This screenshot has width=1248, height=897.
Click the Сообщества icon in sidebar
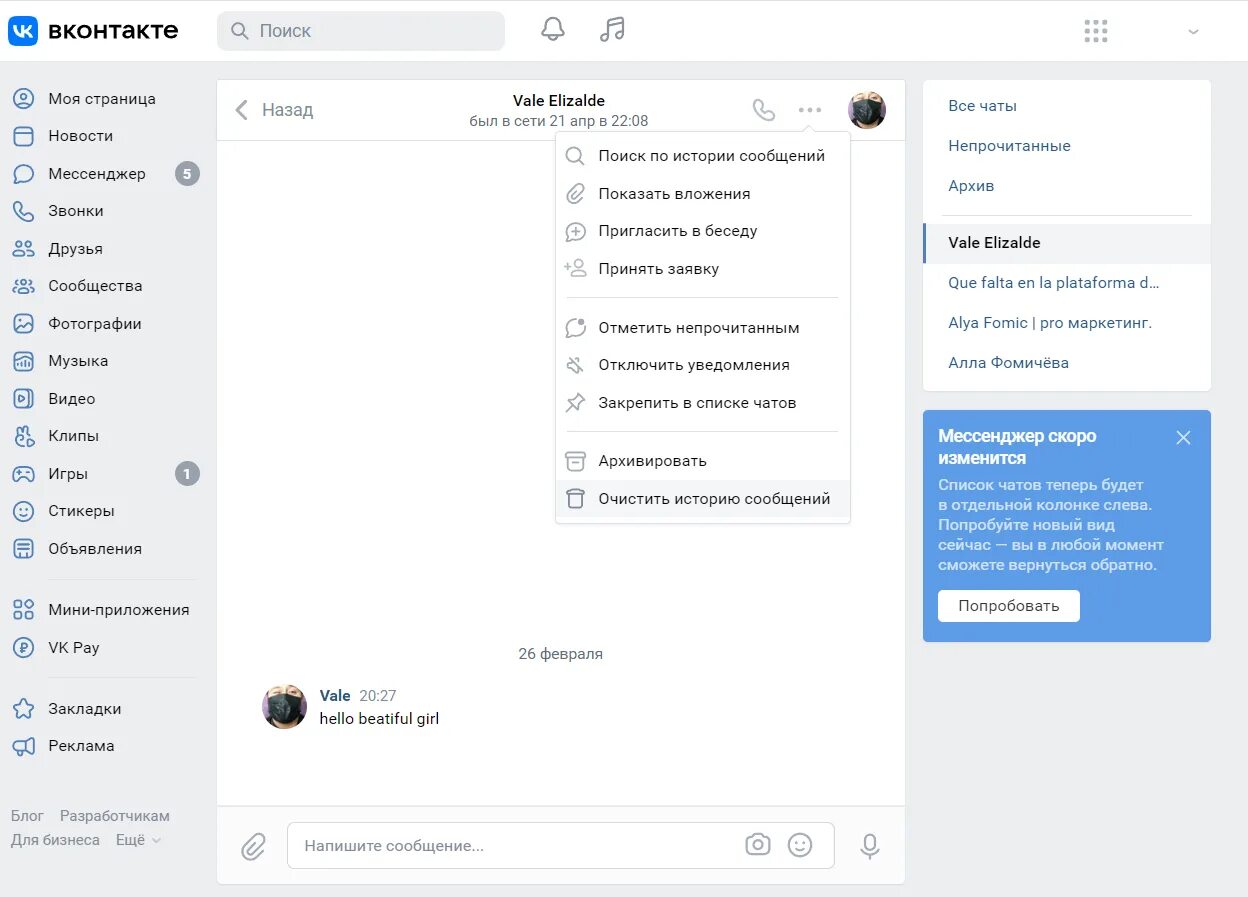coord(23,286)
